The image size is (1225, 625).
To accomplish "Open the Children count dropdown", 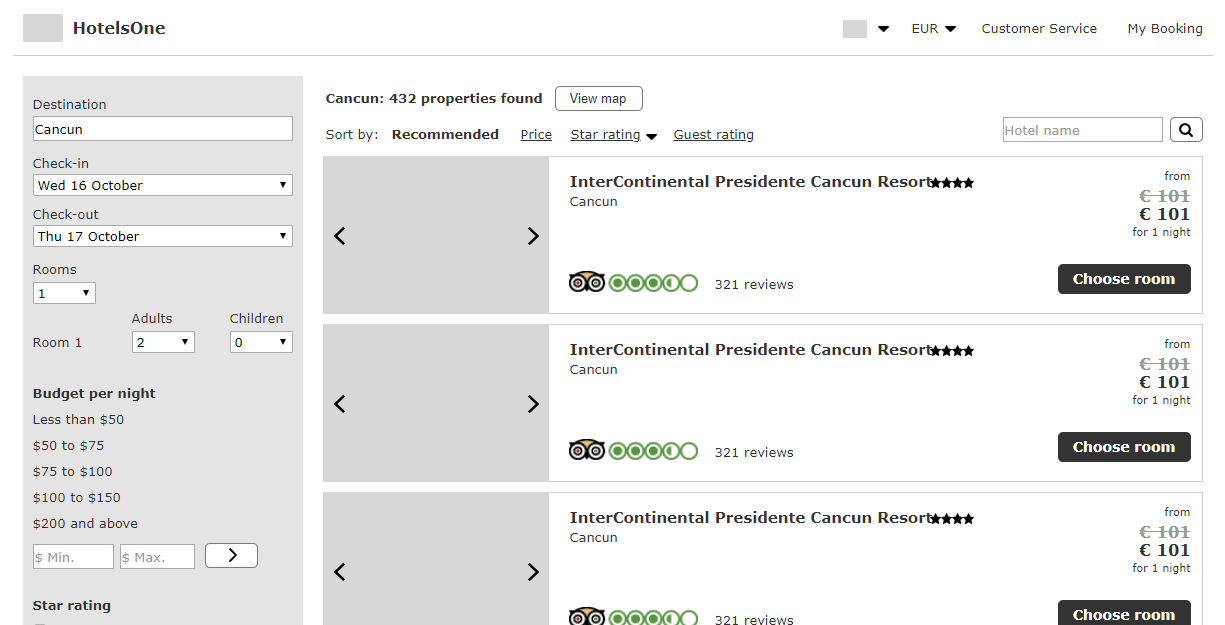I will tap(261, 342).
